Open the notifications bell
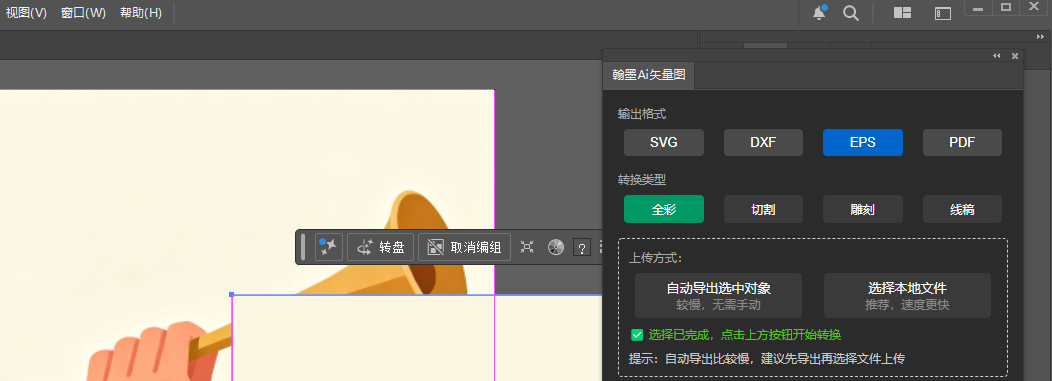1052x381 pixels. (x=819, y=13)
